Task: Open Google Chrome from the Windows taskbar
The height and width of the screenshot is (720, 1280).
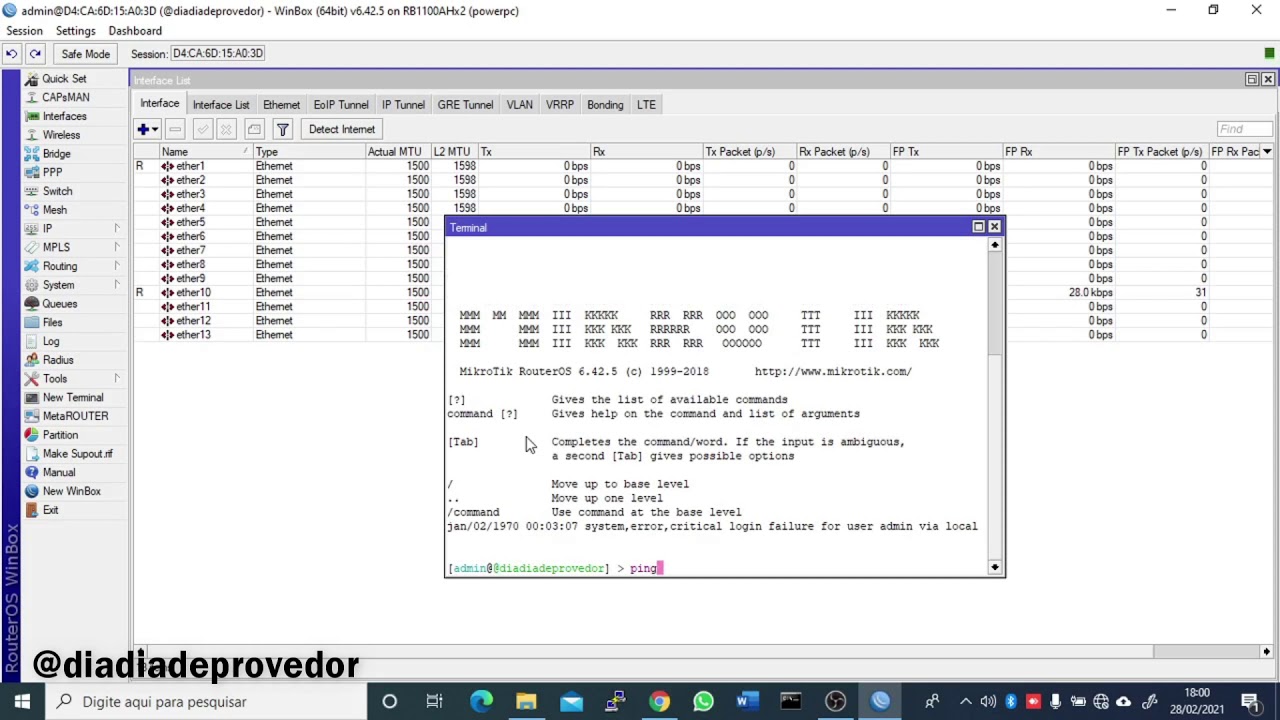Action: click(659, 701)
